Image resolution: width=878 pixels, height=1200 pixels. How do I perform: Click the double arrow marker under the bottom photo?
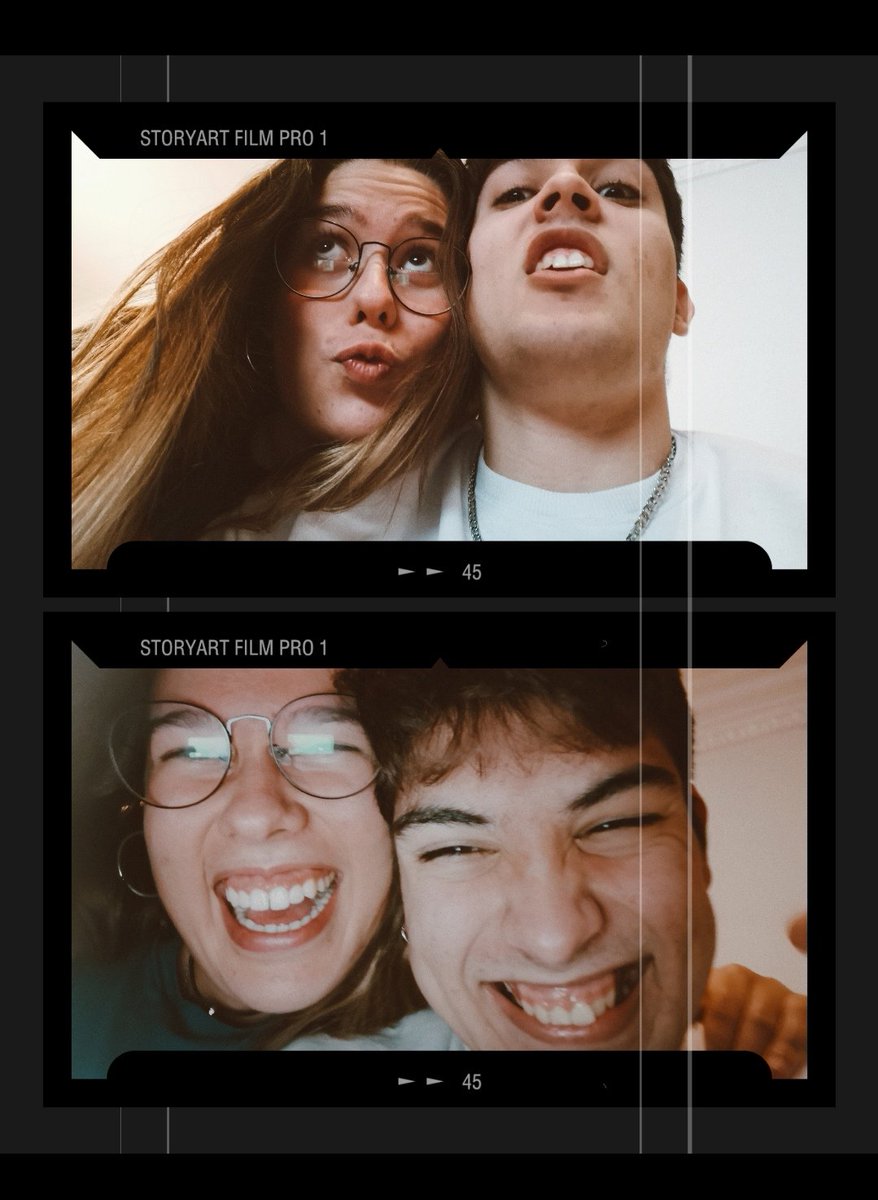pyautogui.click(x=421, y=1082)
